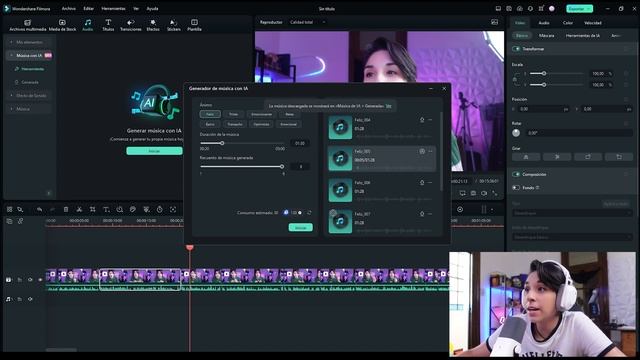
Task: Click the undo arrow in timeline toolbar
Action: pos(40,209)
